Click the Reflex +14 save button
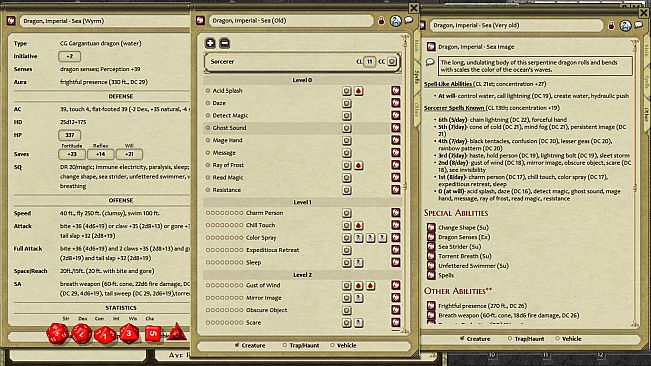Viewport: 651px width, 366px height. (x=100, y=154)
